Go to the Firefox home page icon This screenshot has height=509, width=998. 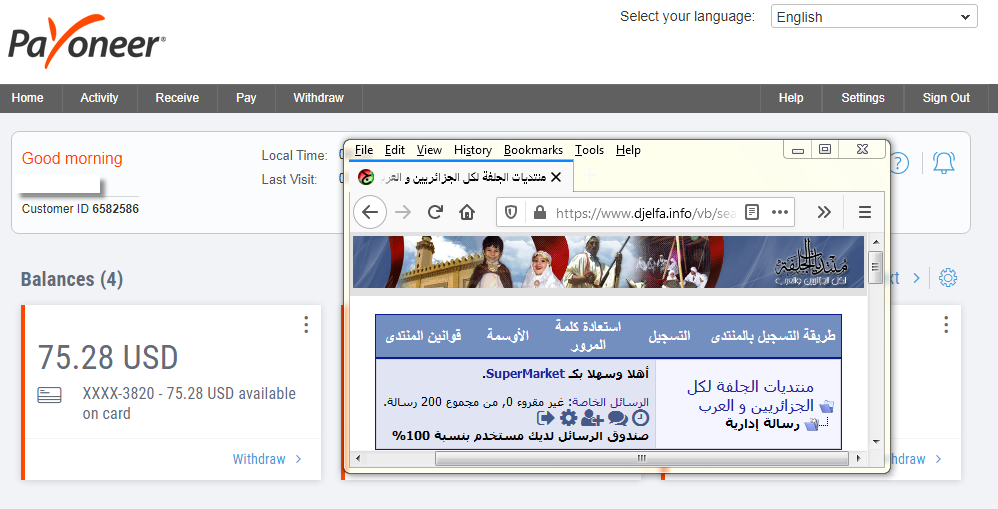pyautogui.click(x=467, y=213)
